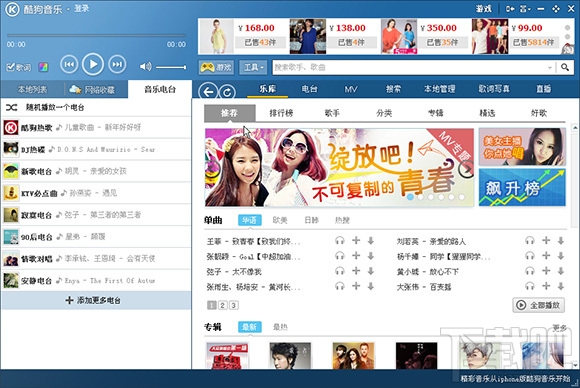The image size is (580, 388).
Task: Click 全部播放 play all button
Action: (x=539, y=306)
